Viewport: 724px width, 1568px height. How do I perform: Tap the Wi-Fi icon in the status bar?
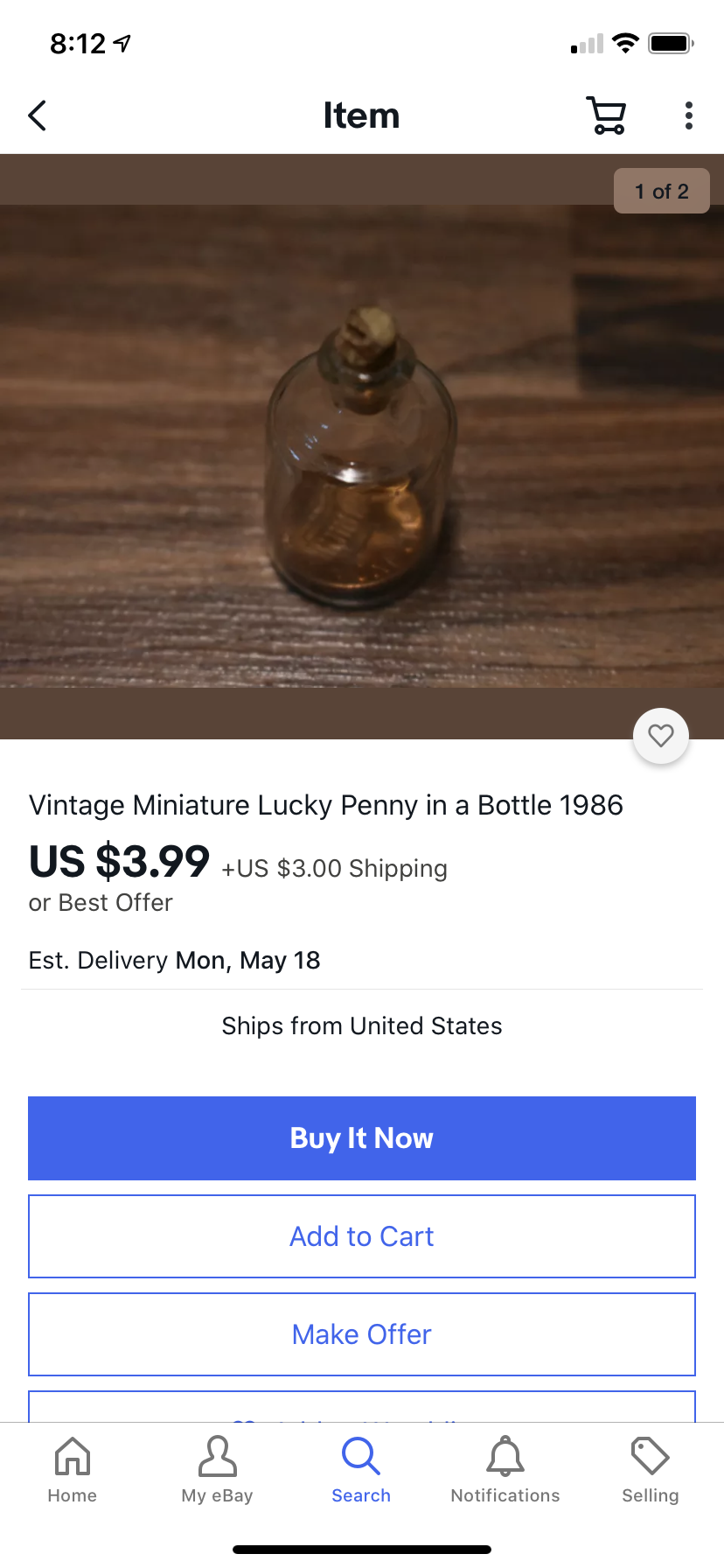(x=625, y=43)
